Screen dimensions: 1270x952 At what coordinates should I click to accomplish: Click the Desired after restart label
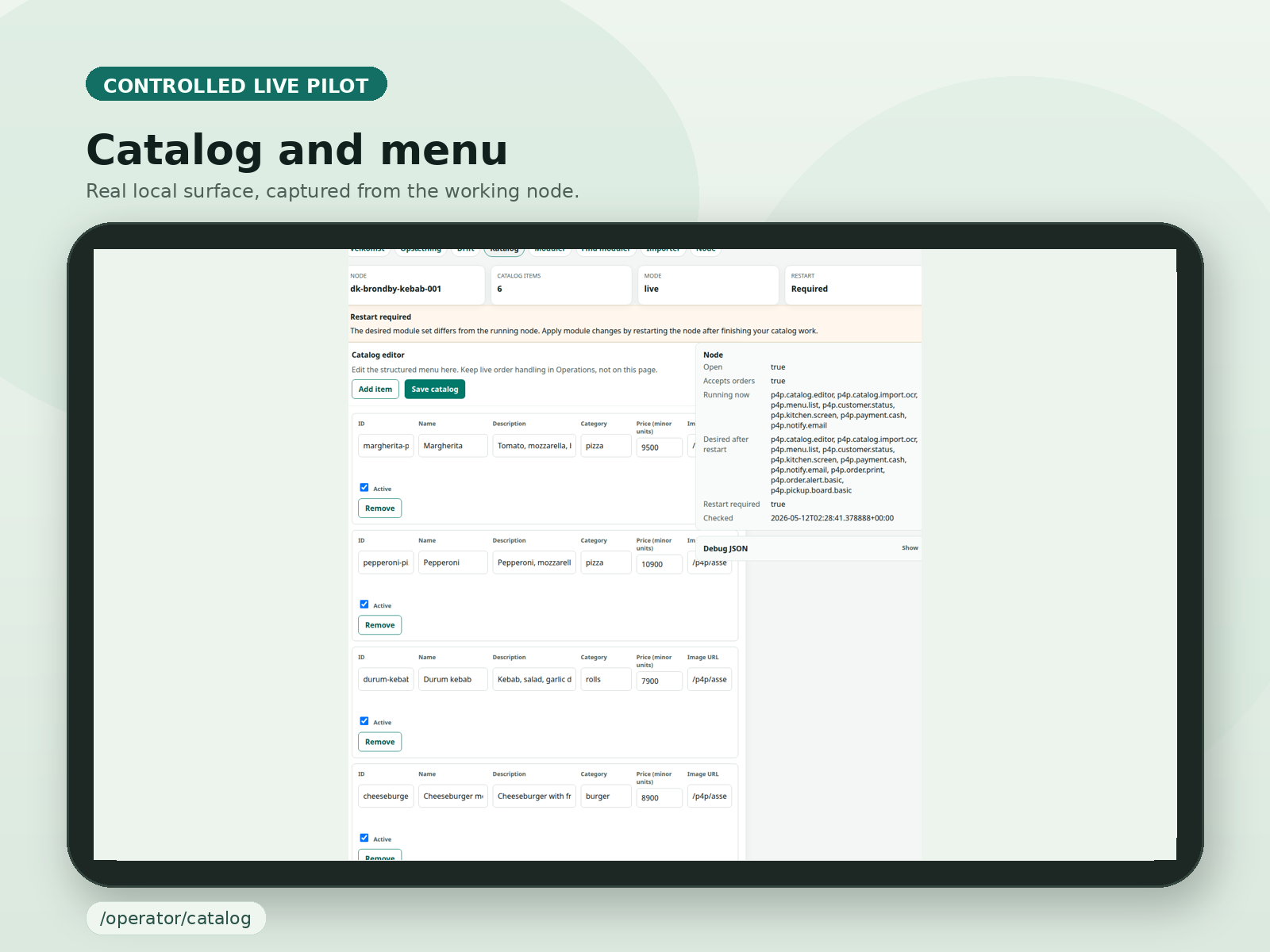[725, 444]
